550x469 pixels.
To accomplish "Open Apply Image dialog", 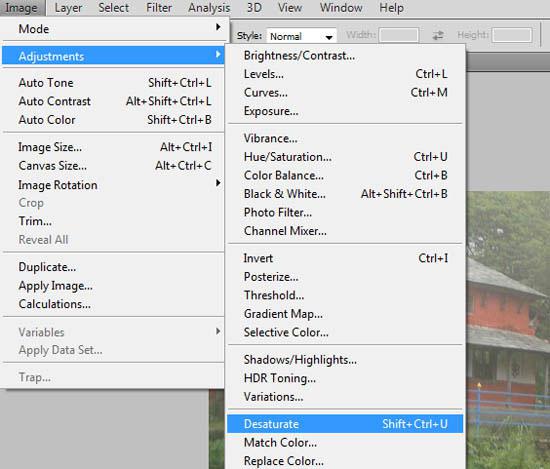I will [x=113, y=286].
